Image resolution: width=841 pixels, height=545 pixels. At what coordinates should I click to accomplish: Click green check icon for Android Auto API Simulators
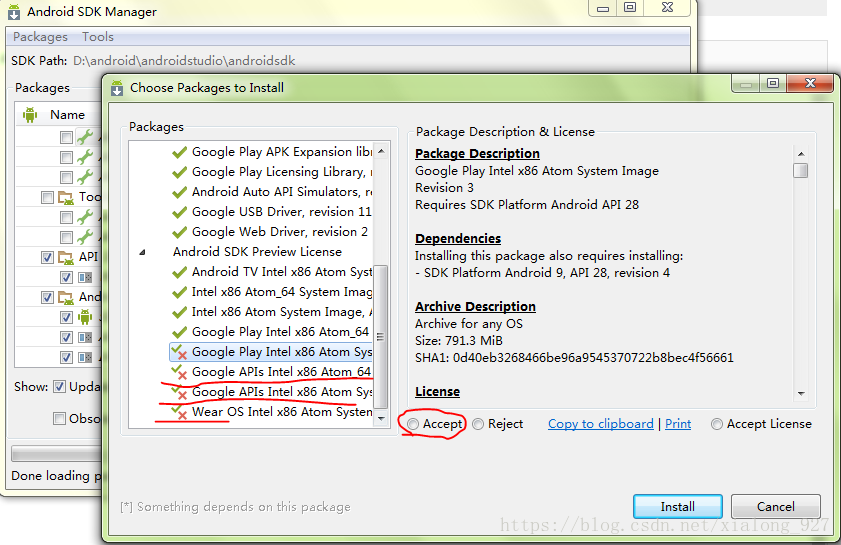click(179, 192)
